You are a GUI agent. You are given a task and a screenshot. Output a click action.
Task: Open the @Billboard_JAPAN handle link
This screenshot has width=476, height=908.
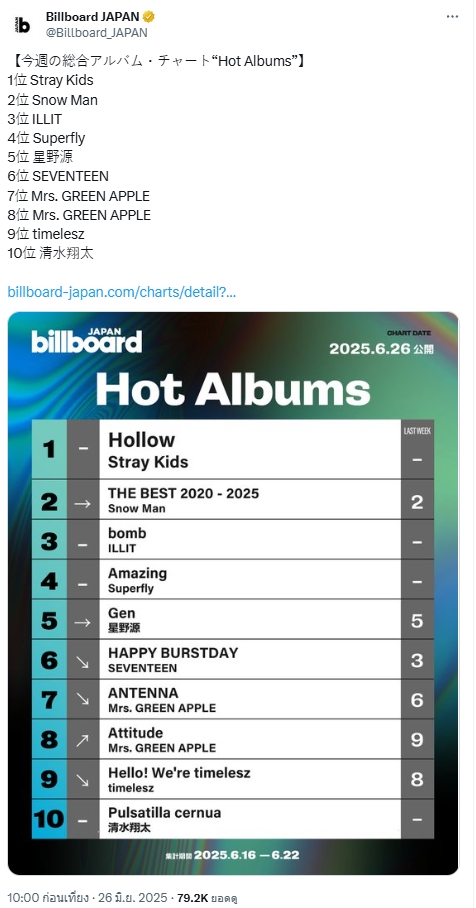click(97, 33)
